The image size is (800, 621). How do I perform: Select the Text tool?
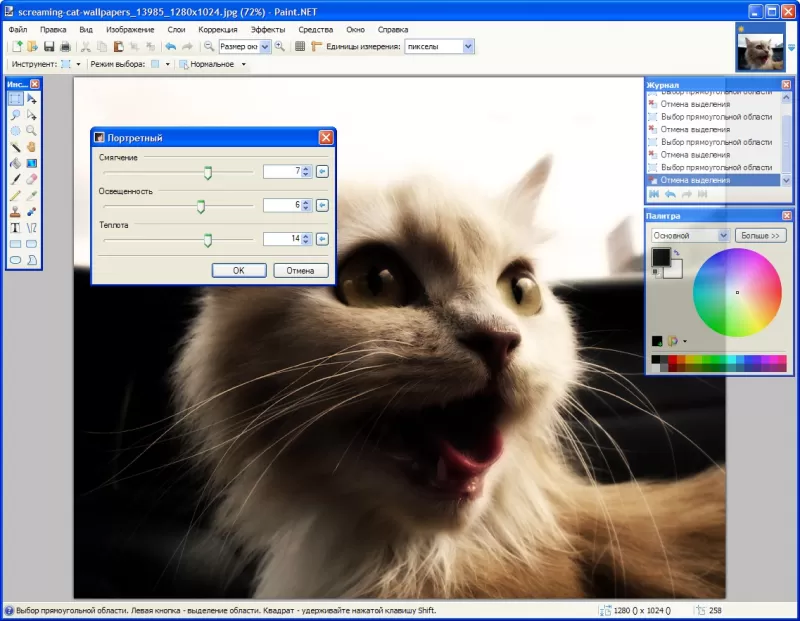click(x=15, y=228)
